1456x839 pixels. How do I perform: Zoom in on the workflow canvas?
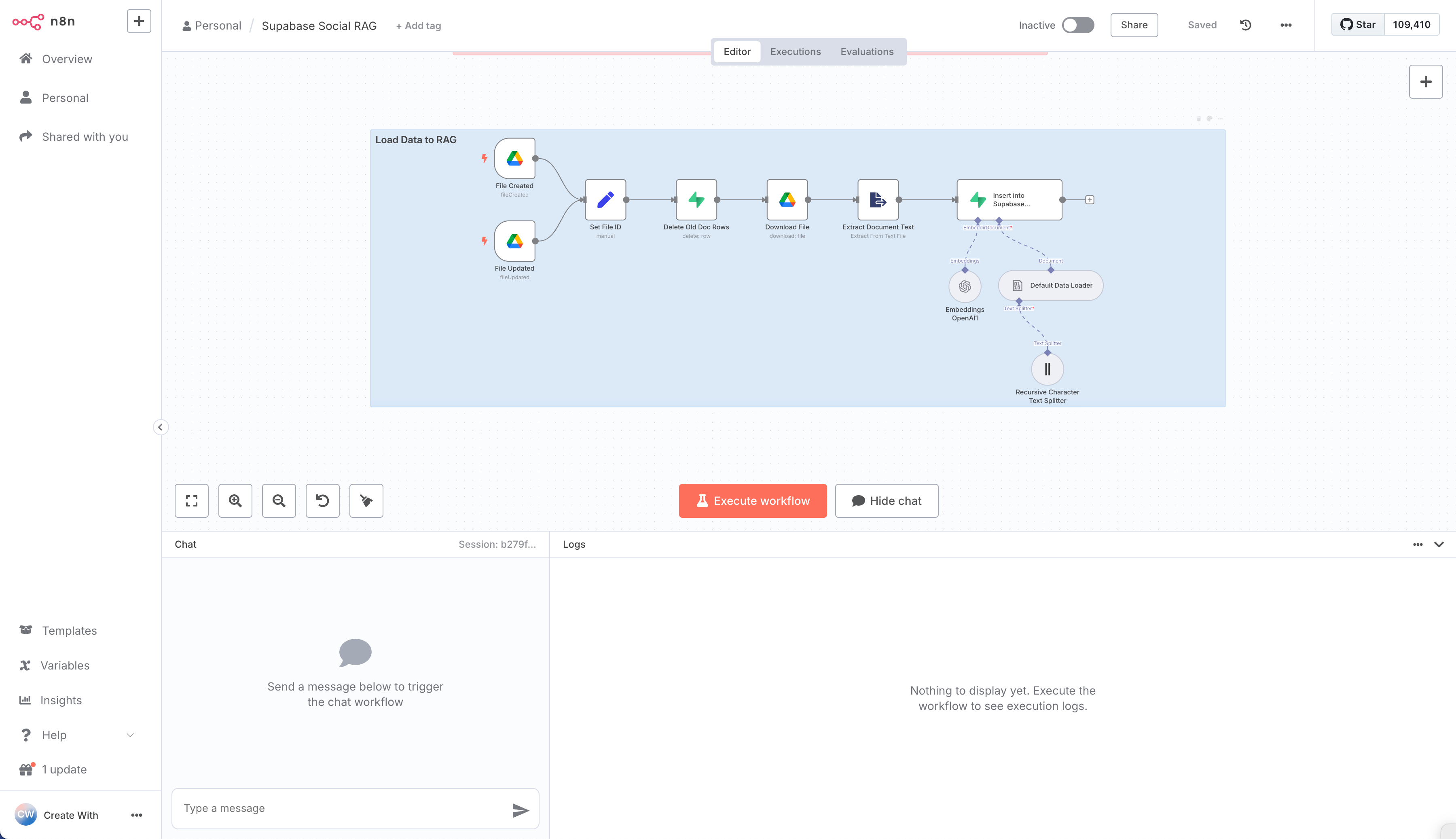235,500
